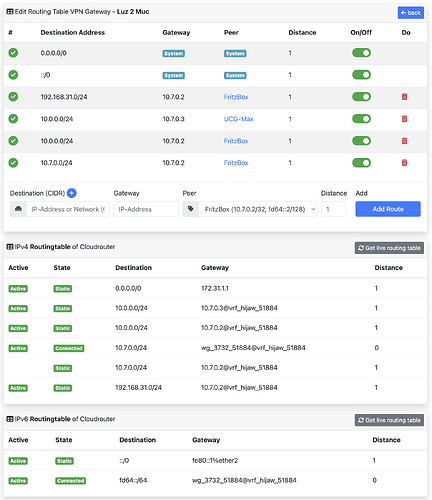Viewport: 432px width, 500px height.
Task: Focus the Gateway IP-Address input field
Action: [x=146, y=209]
